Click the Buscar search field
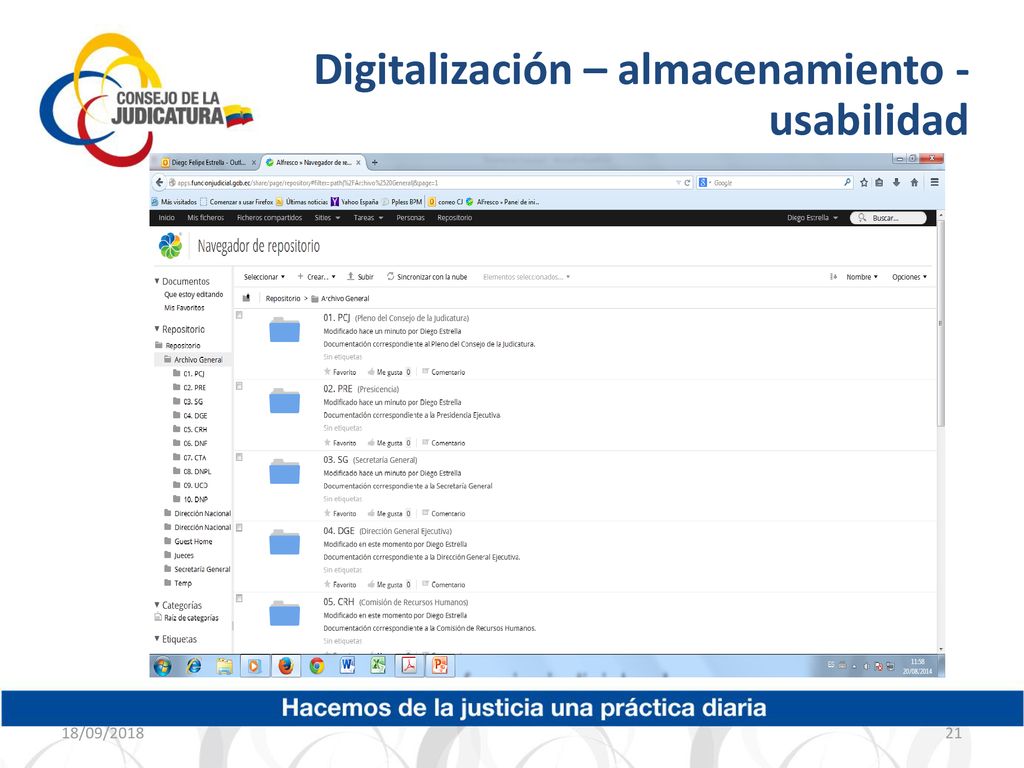The width and height of the screenshot is (1024, 768). 888,218
